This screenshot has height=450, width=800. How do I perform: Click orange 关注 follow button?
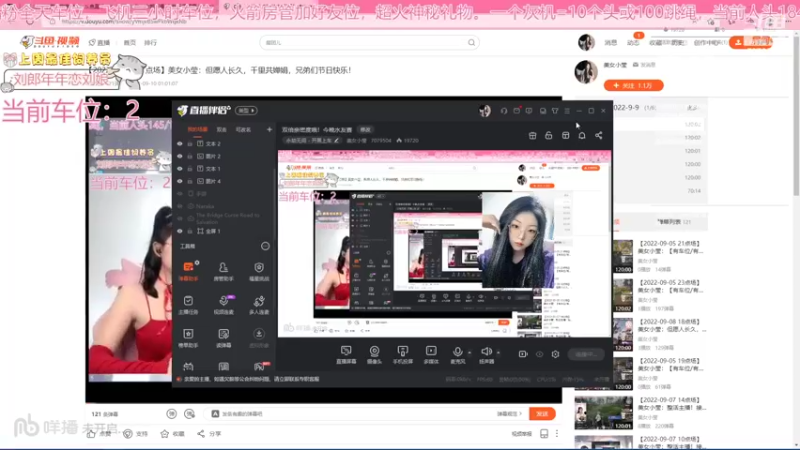[634, 85]
